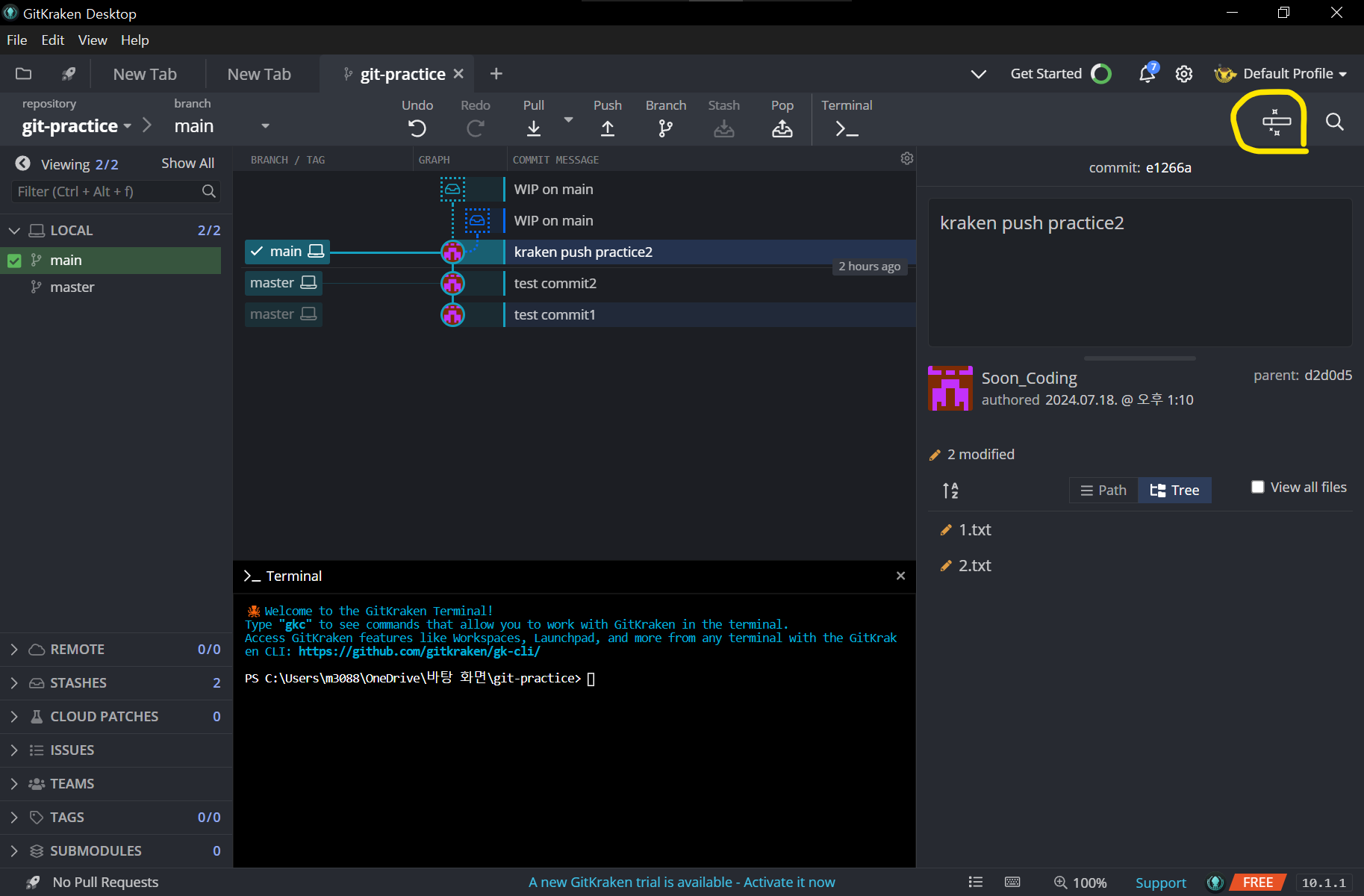
Task: Pull changes with the Pull icon
Action: pyautogui.click(x=534, y=128)
